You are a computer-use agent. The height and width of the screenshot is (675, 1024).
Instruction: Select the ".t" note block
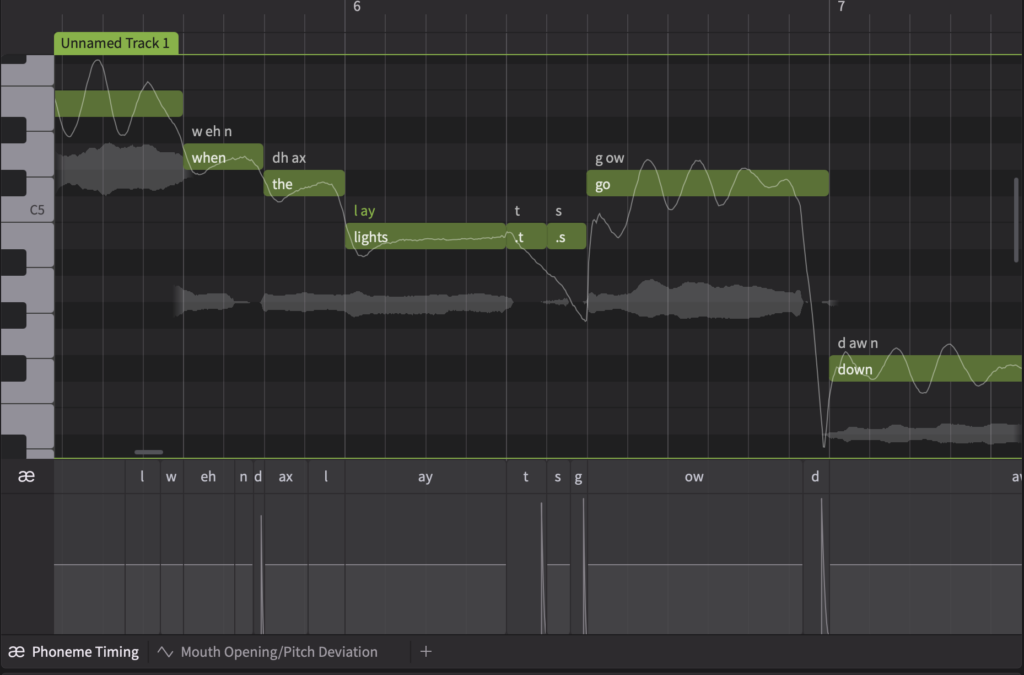coord(526,237)
